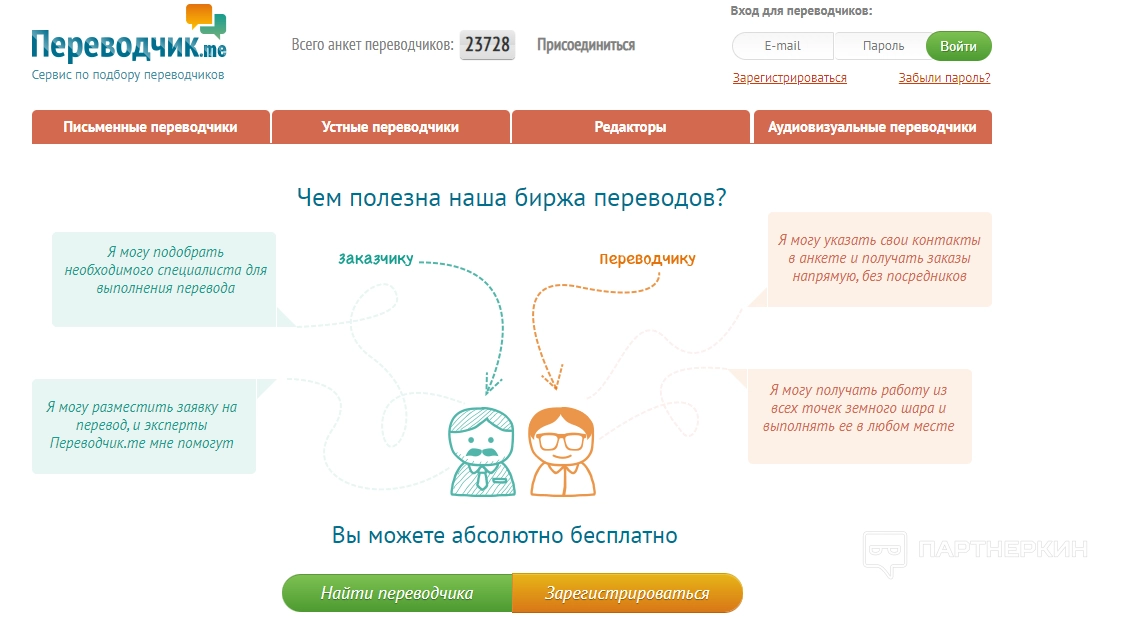Click the teal заказчику label
Viewport: 1139px width, 631px height.
pos(375,258)
